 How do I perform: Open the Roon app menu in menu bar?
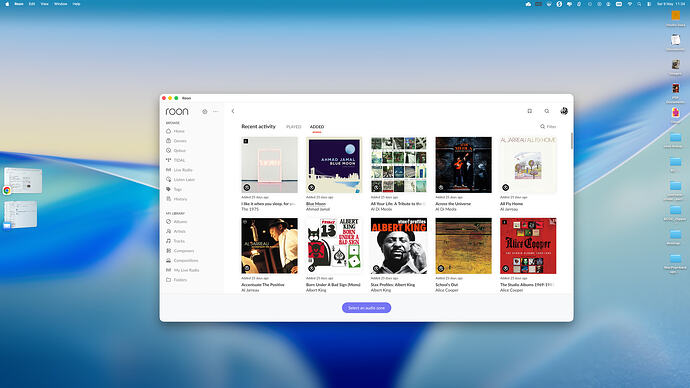coord(19,4)
